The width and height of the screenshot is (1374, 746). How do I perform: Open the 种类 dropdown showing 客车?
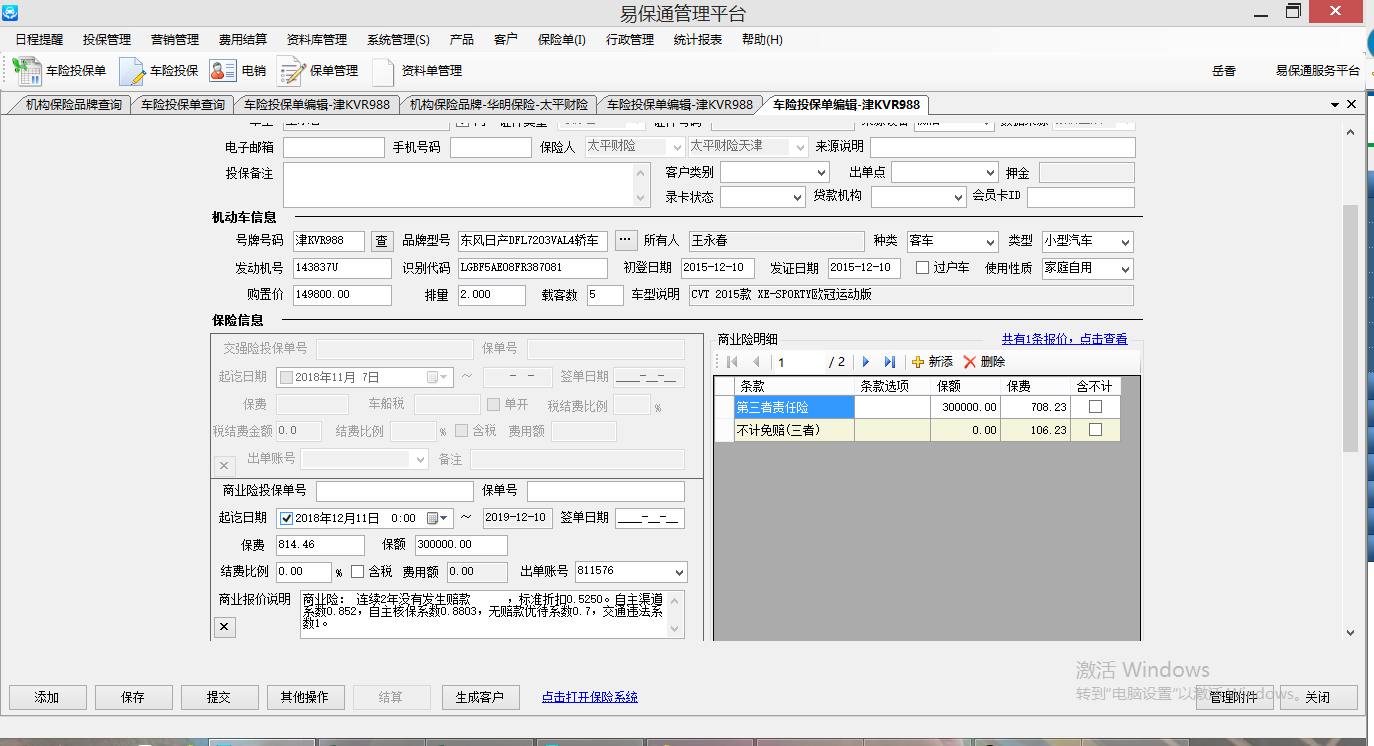click(990, 242)
